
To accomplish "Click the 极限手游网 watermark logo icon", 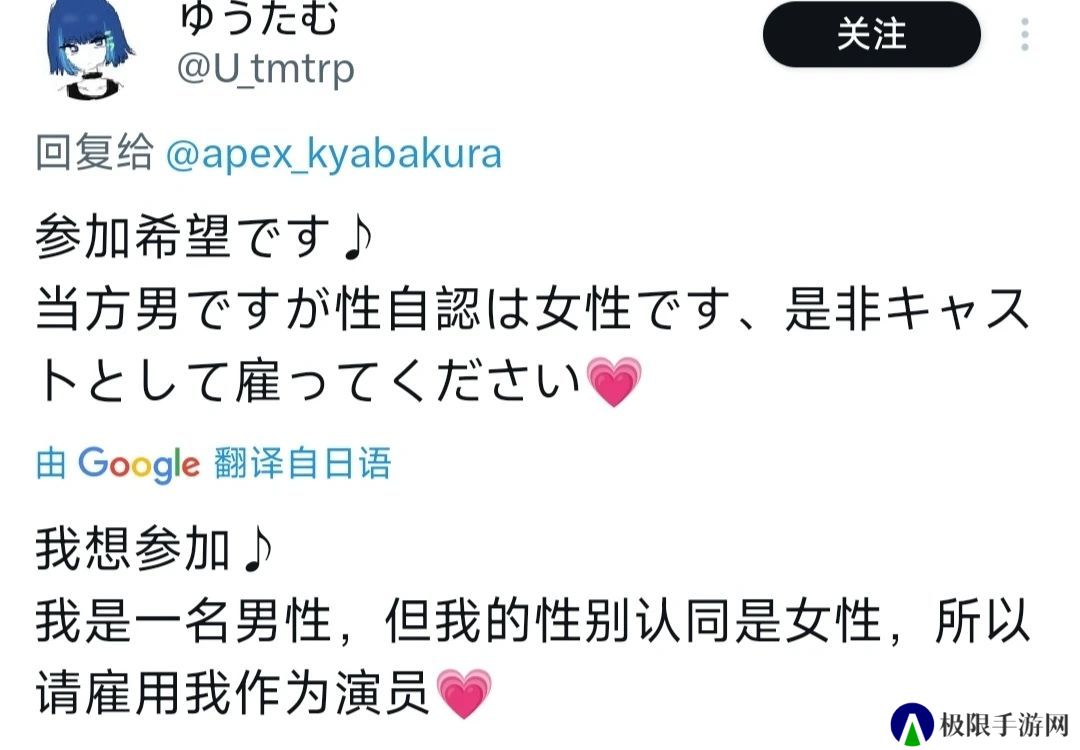I will (x=912, y=725).
